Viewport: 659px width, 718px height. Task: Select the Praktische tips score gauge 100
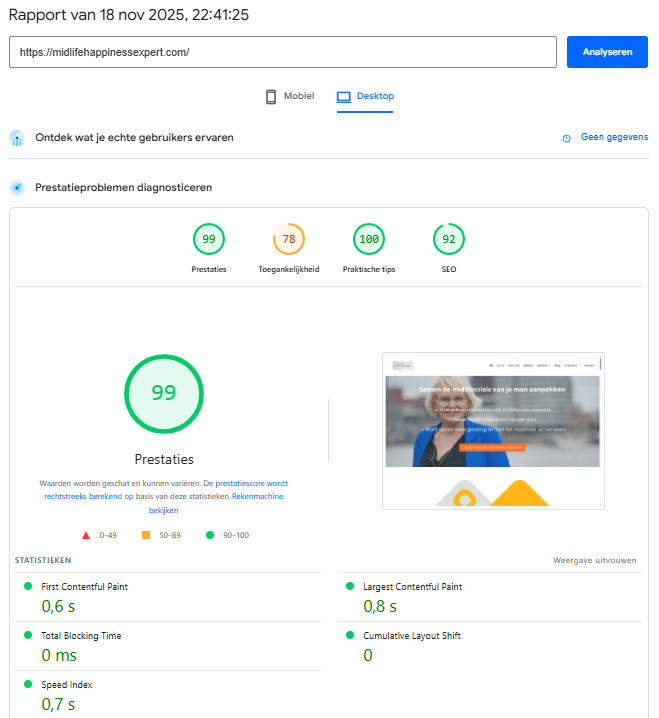pos(369,240)
